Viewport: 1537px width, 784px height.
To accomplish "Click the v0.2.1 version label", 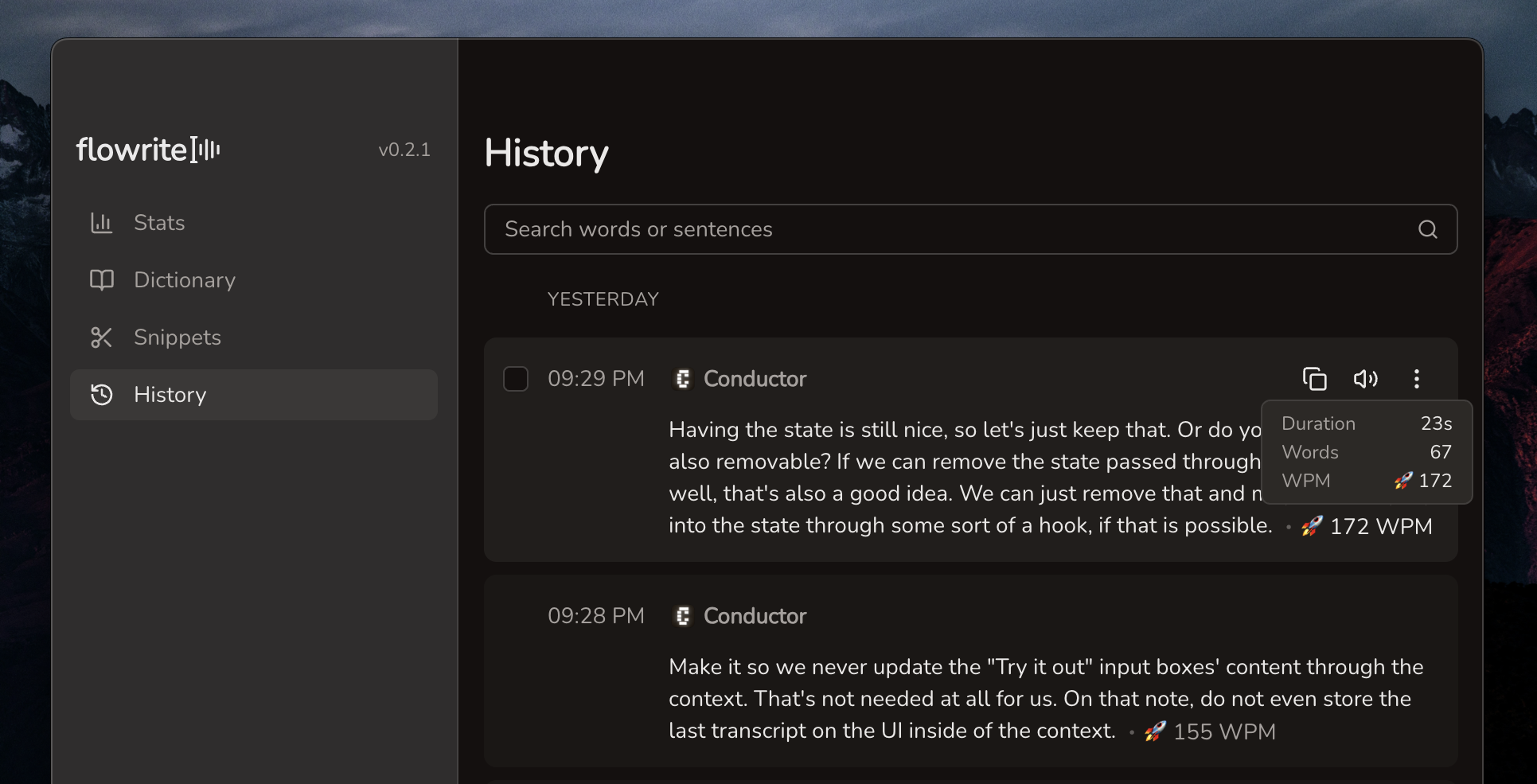I will [x=404, y=149].
